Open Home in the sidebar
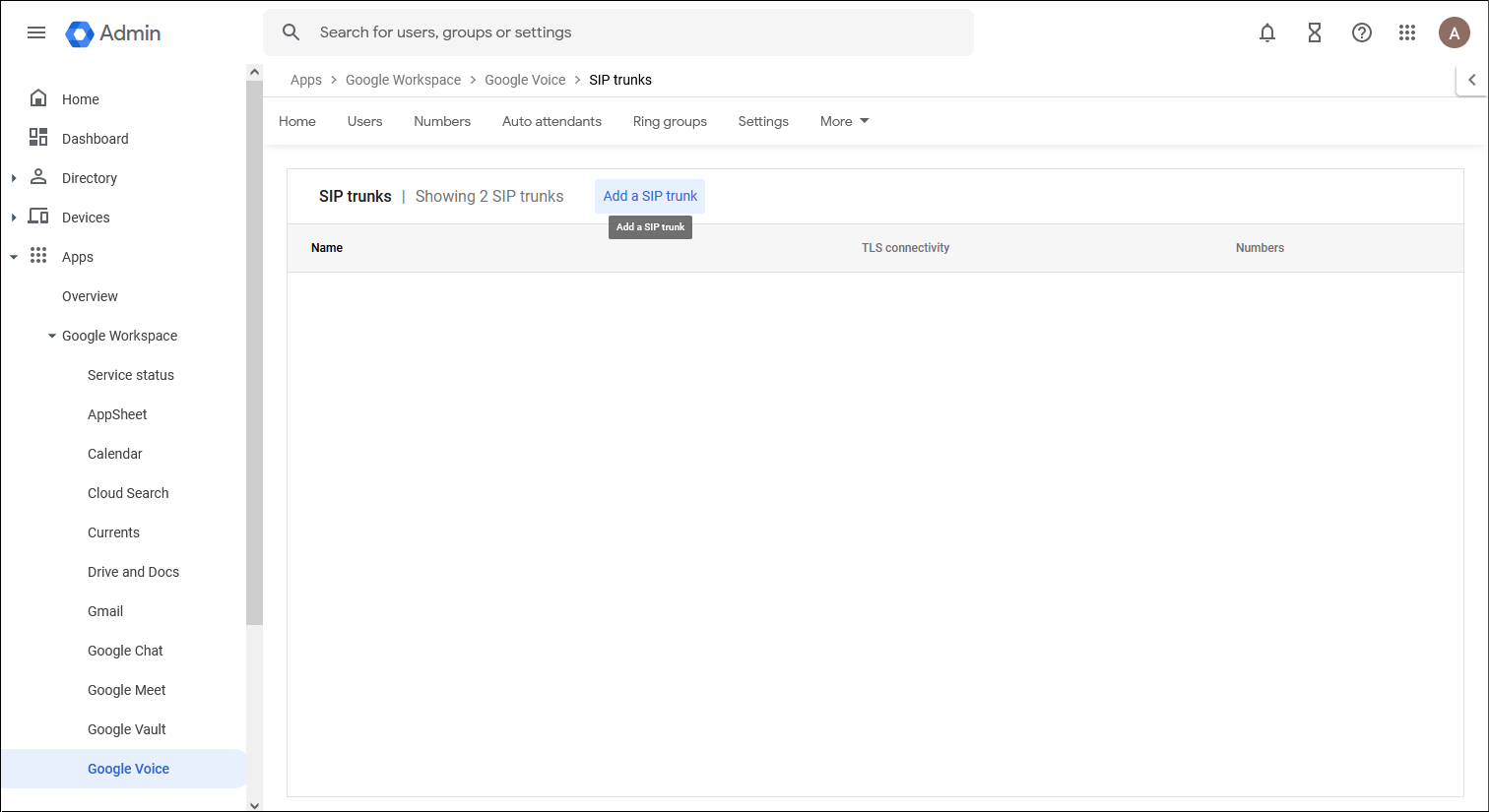 coord(81,99)
